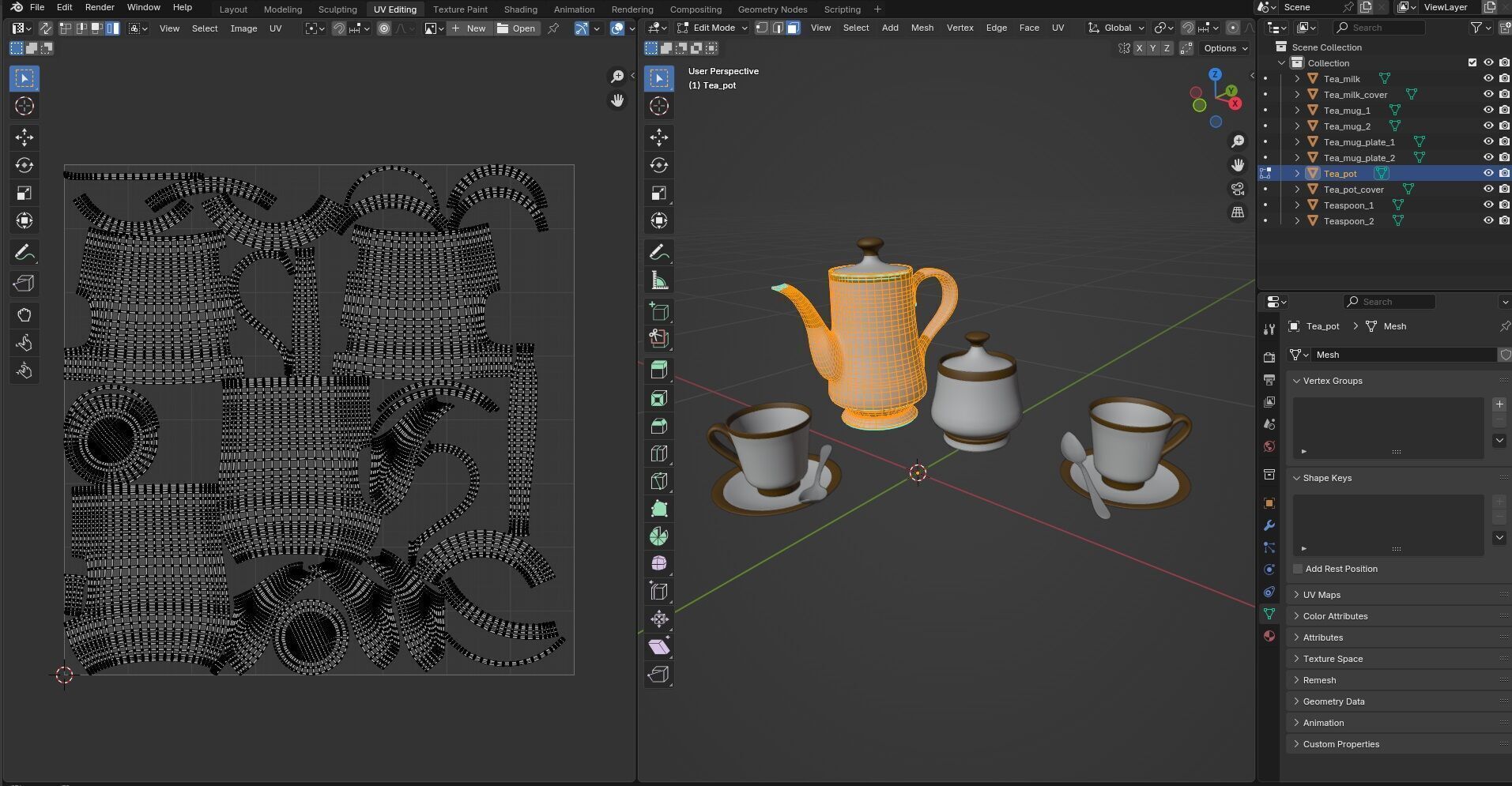The image size is (1512, 786).
Task: Click the UV editor Move tool
Action: (25, 137)
